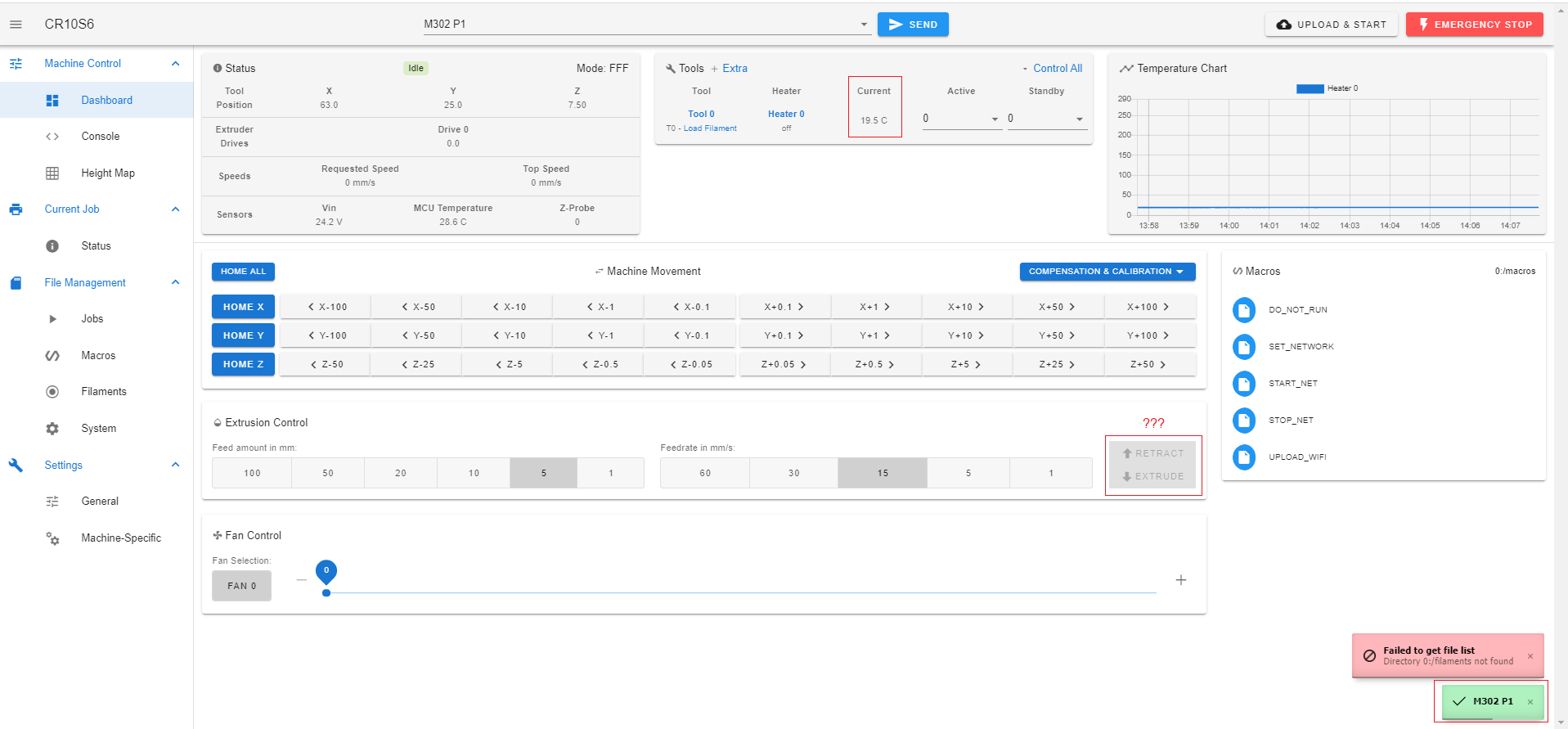The width and height of the screenshot is (1568, 729).
Task: Click the Settings wrench icon
Action: click(x=16, y=466)
